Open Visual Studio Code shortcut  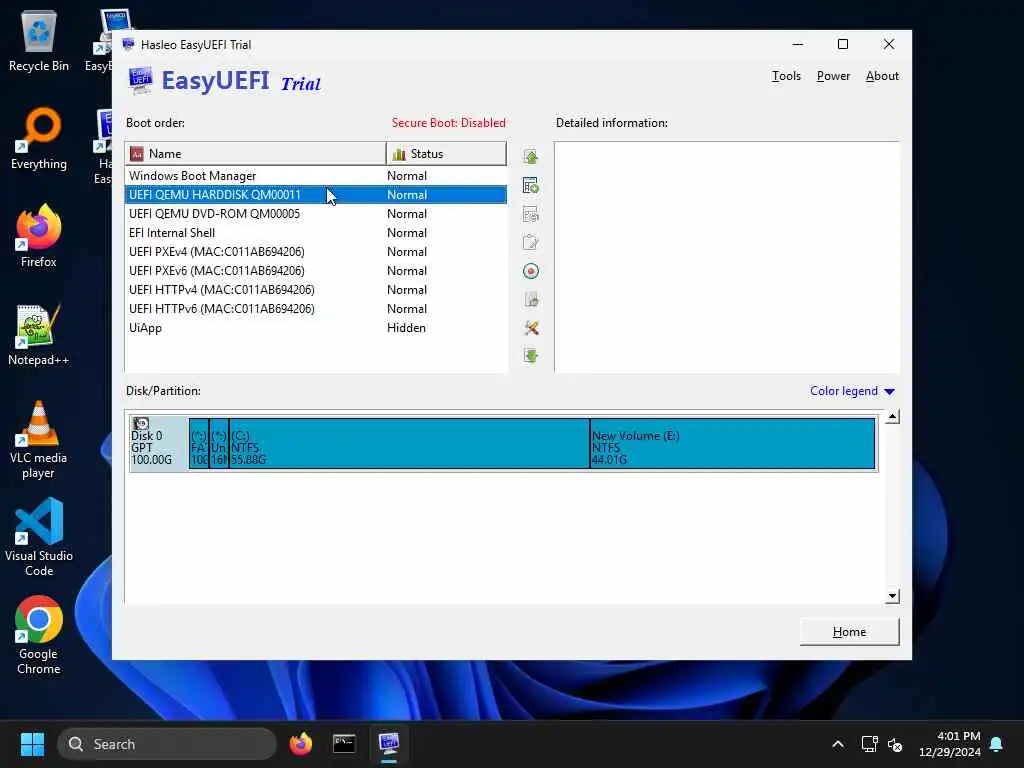tap(39, 537)
